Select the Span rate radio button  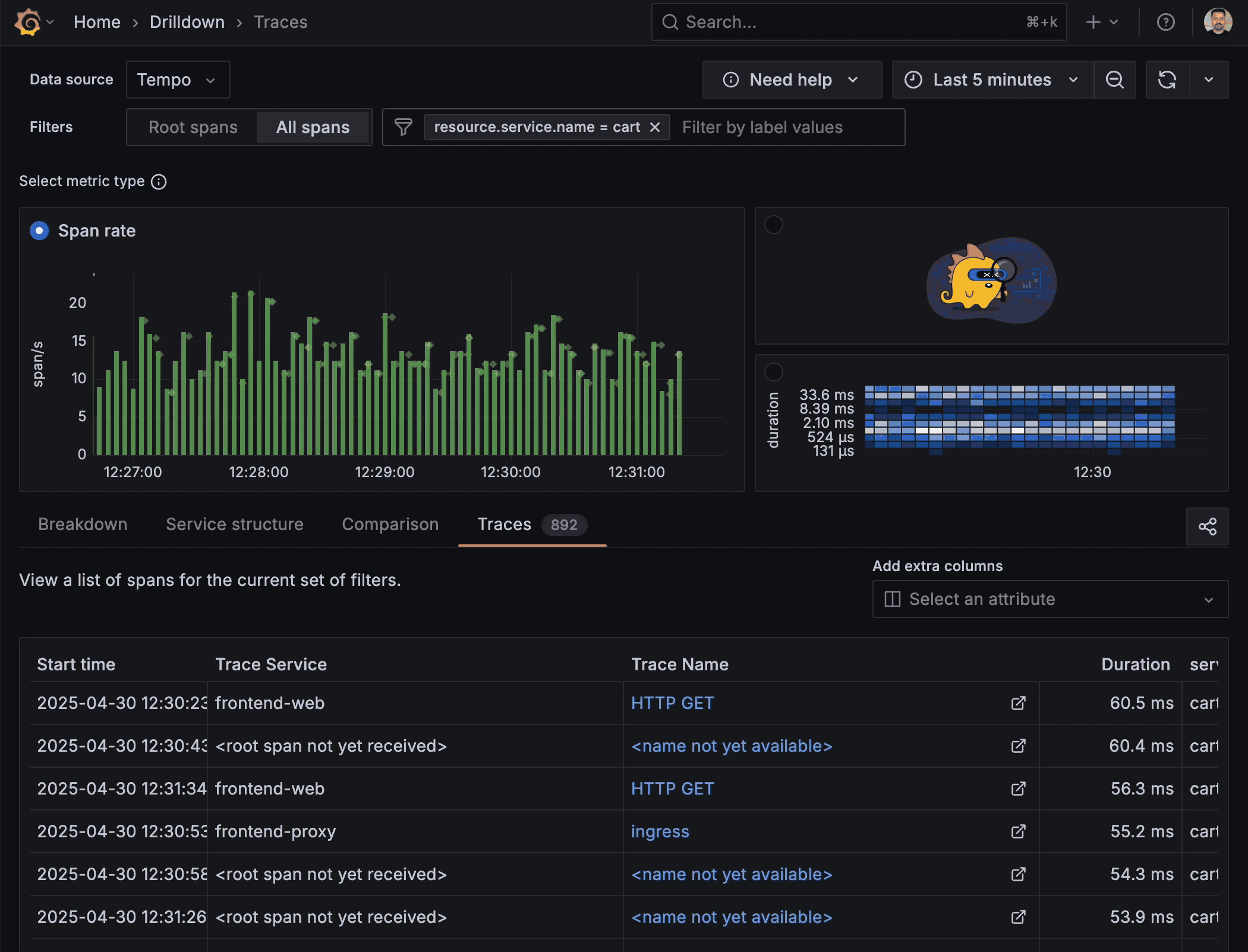[39, 231]
